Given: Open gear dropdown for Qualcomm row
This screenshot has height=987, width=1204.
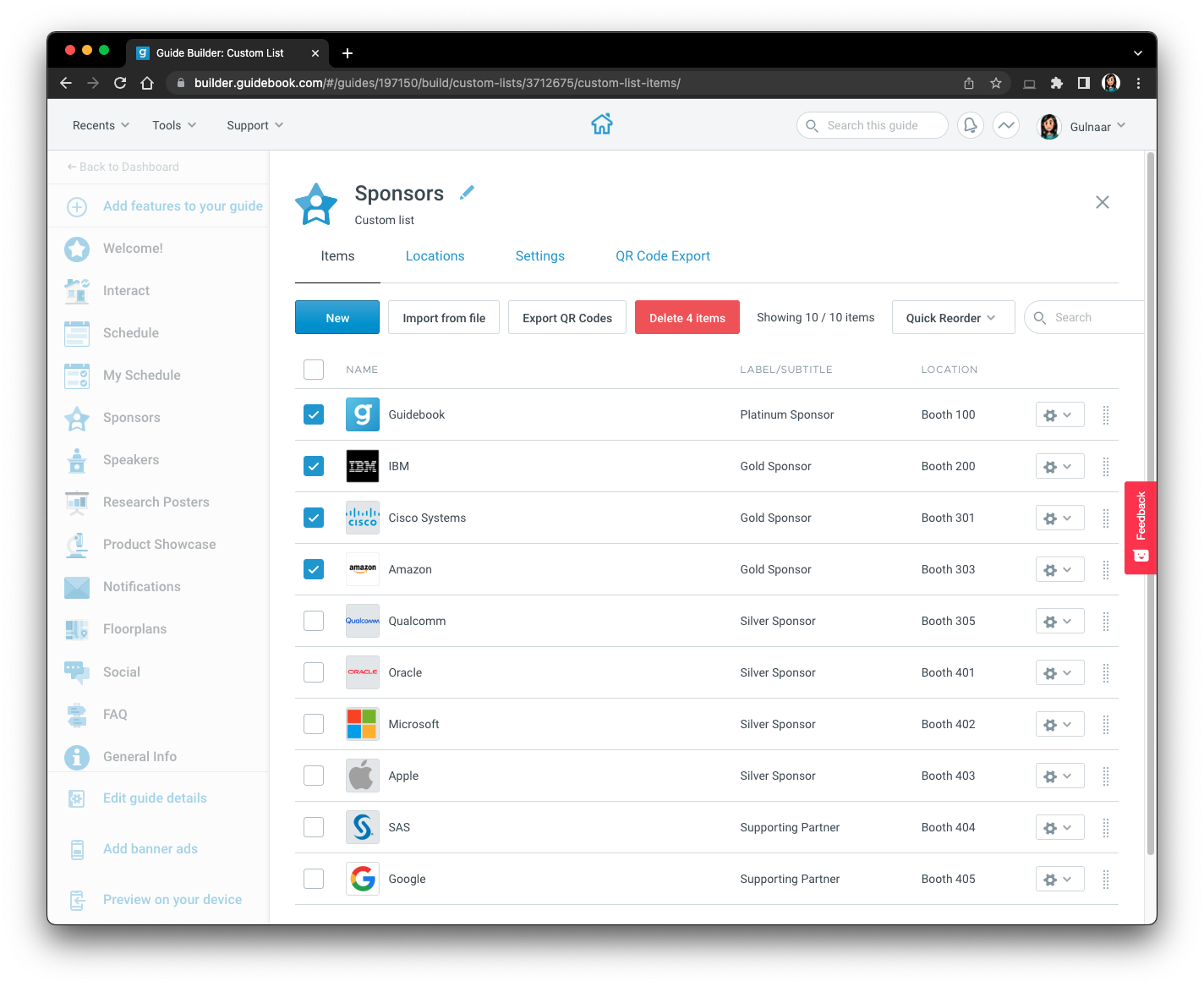Looking at the screenshot, I should click(1059, 622).
